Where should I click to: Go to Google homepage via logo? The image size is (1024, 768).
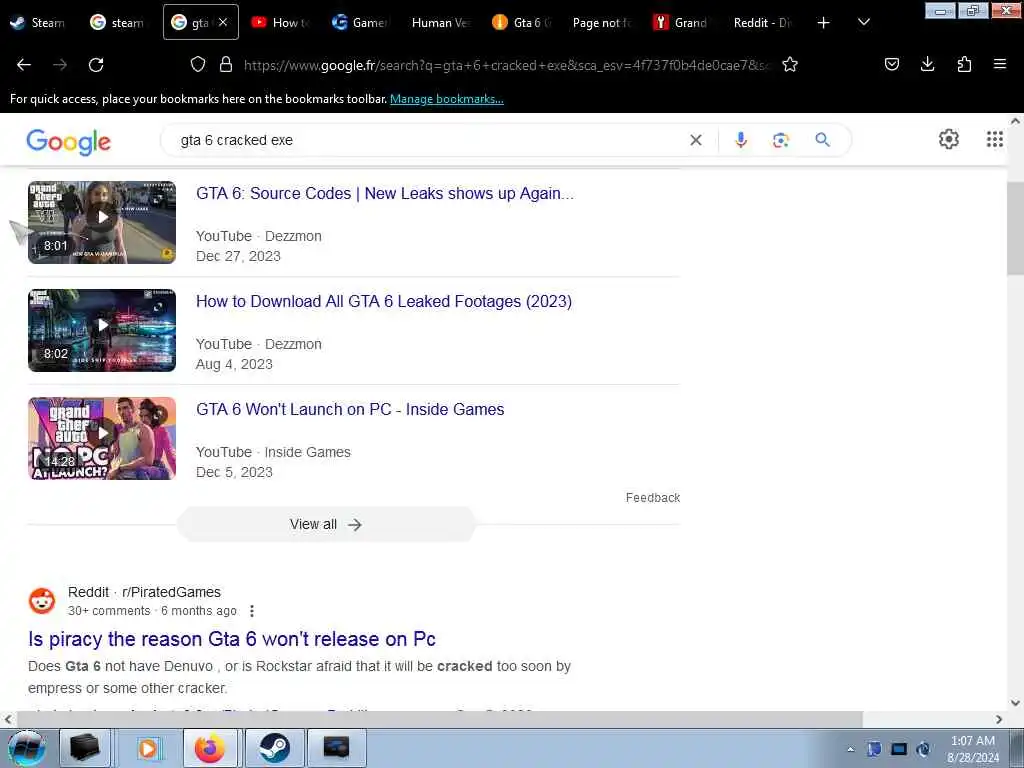(69, 142)
